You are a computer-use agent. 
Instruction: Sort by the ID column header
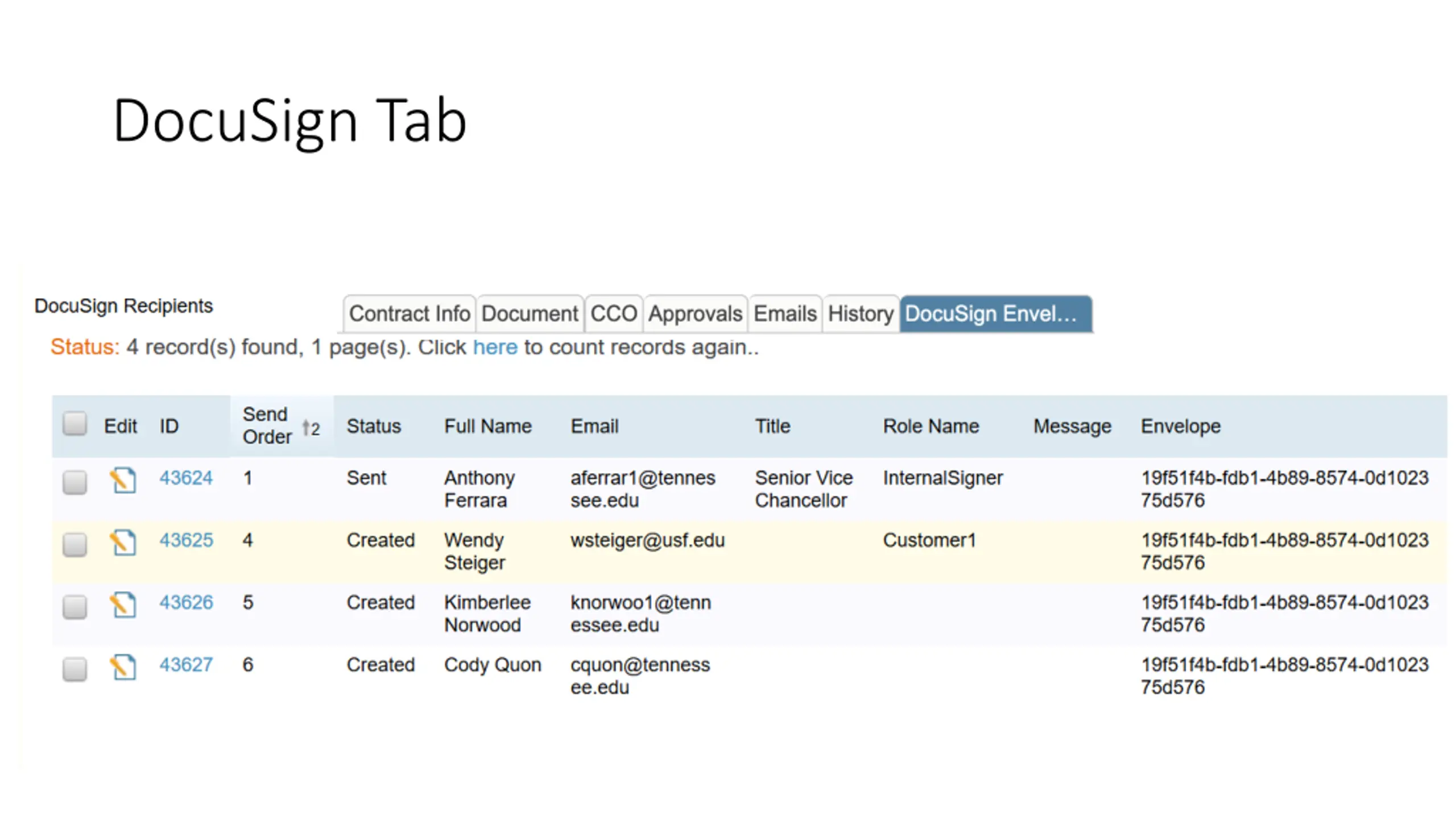(169, 426)
